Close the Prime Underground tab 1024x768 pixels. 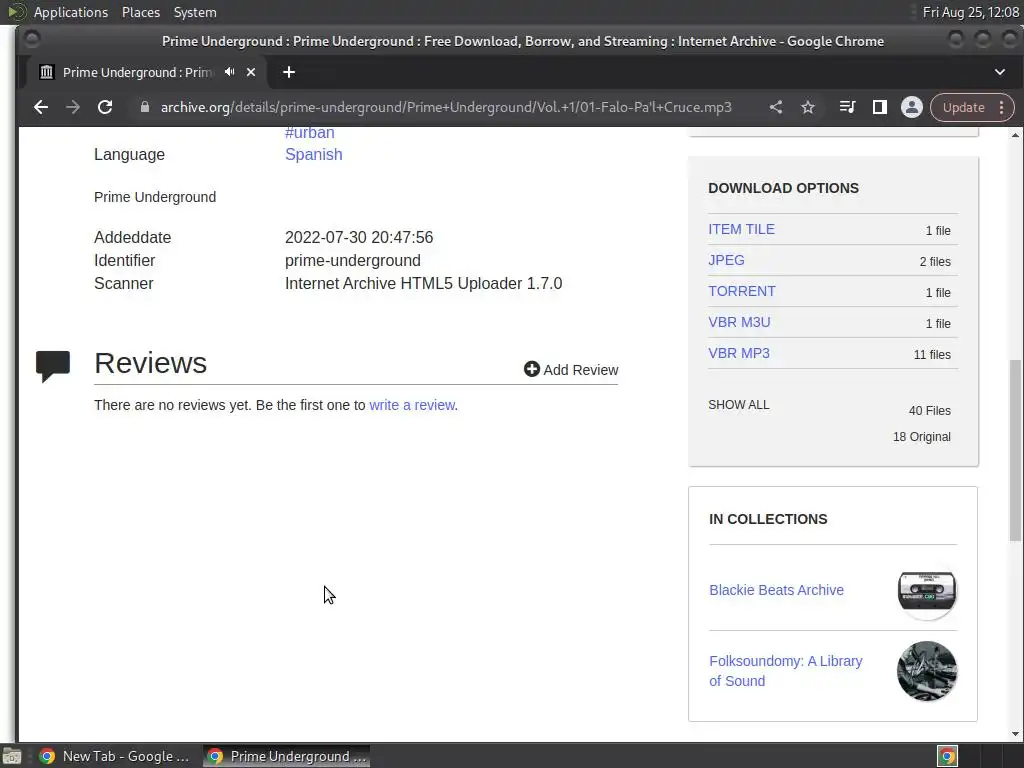[x=251, y=72]
